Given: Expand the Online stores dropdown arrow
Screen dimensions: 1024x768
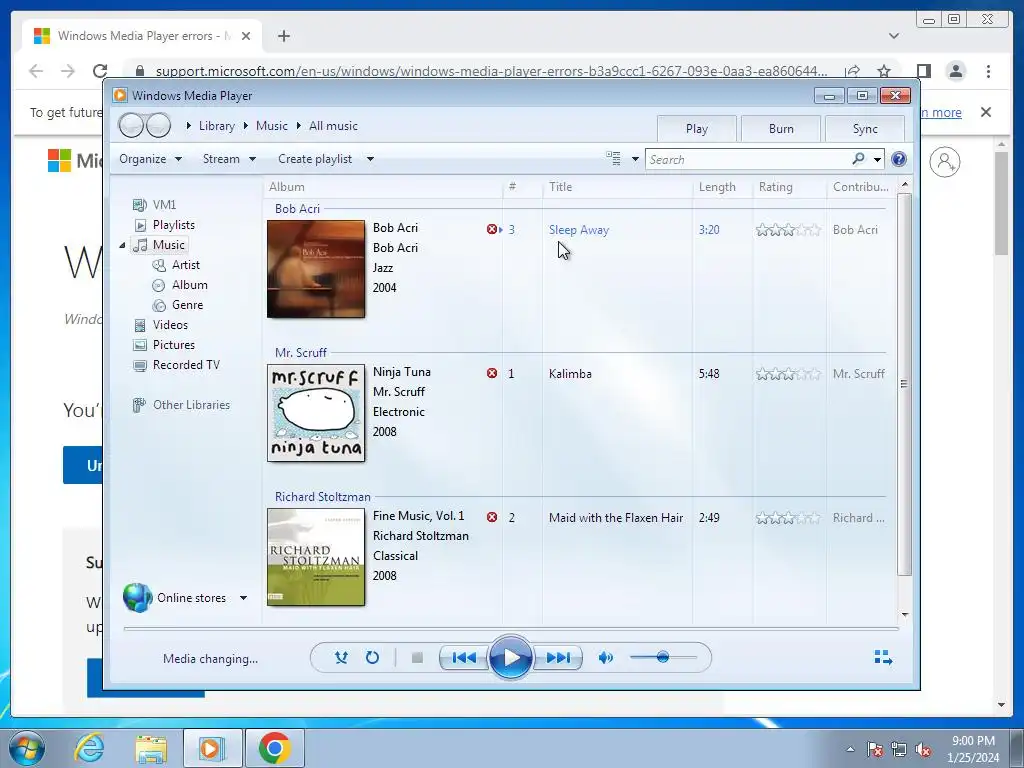Looking at the screenshot, I should (243, 598).
